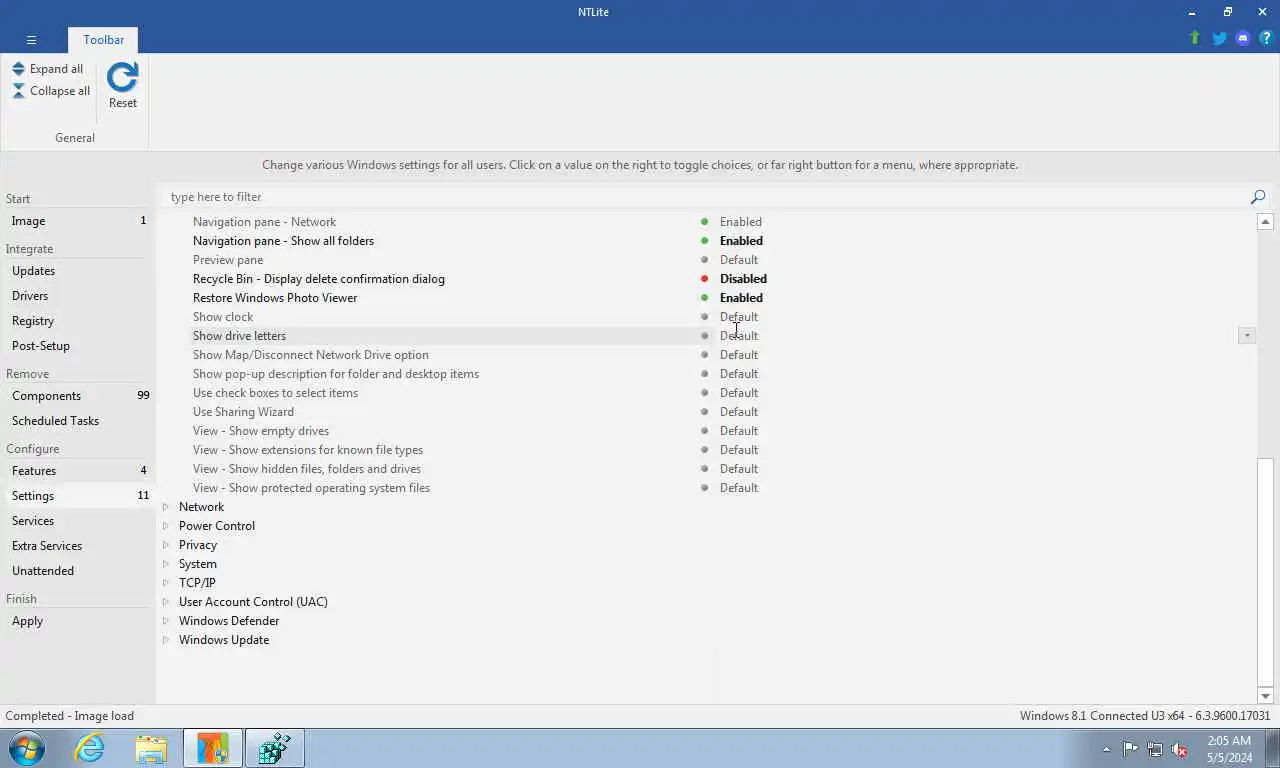Toggle Show extensions for known file types value
Image resolution: width=1280 pixels, height=768 pixels.
coord(739,450)
